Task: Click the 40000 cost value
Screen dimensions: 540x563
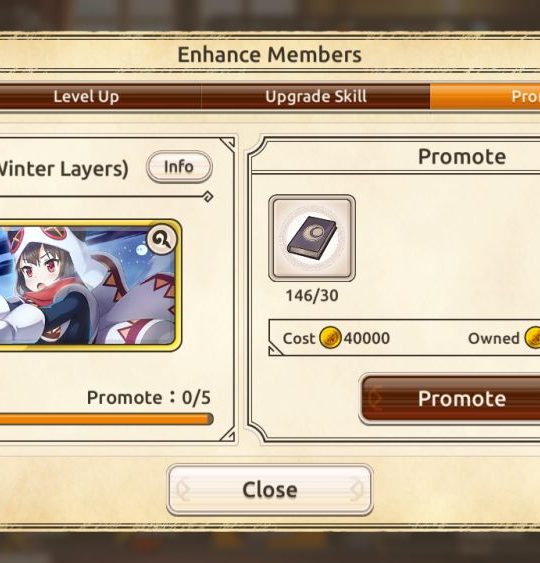Action: [x=367, y=338]
